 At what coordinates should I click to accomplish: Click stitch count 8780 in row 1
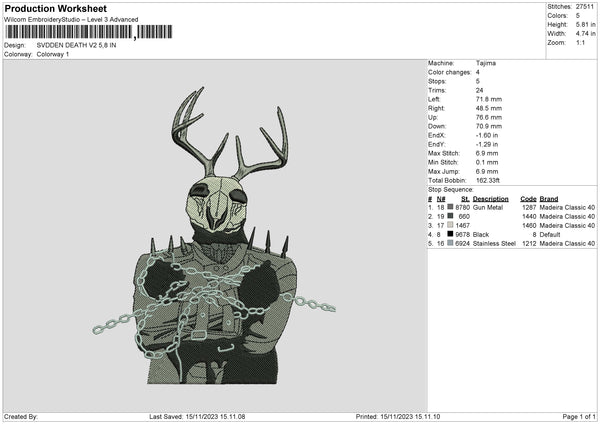click(463, 207)
